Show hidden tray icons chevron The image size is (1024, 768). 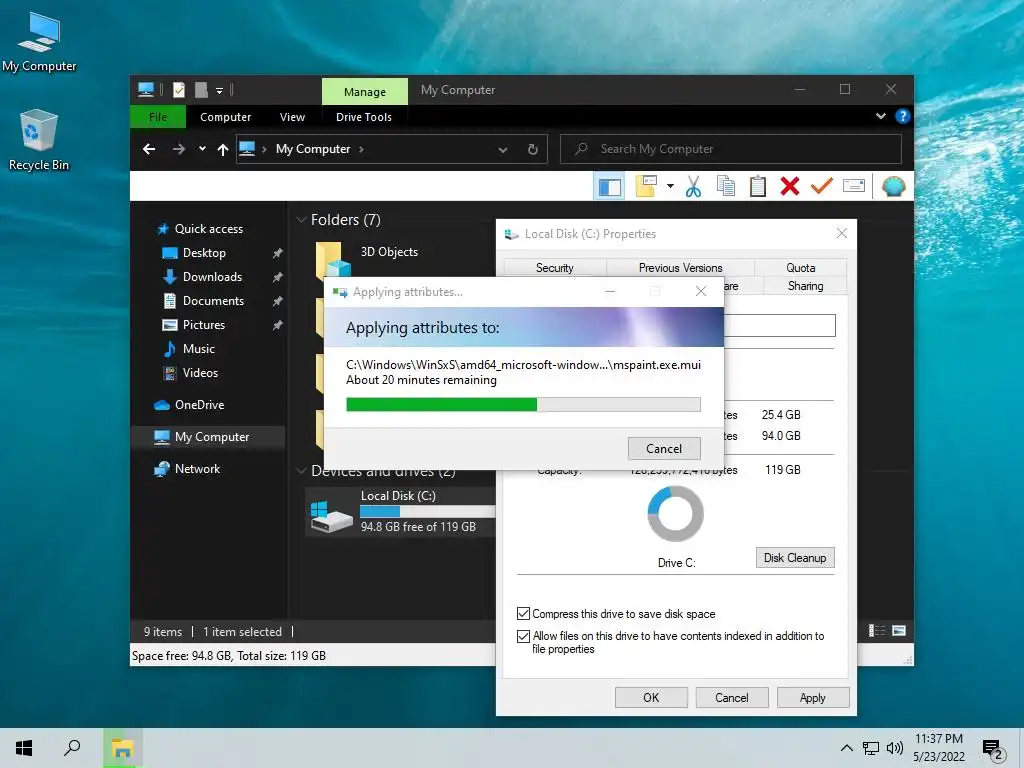(846, 748)
